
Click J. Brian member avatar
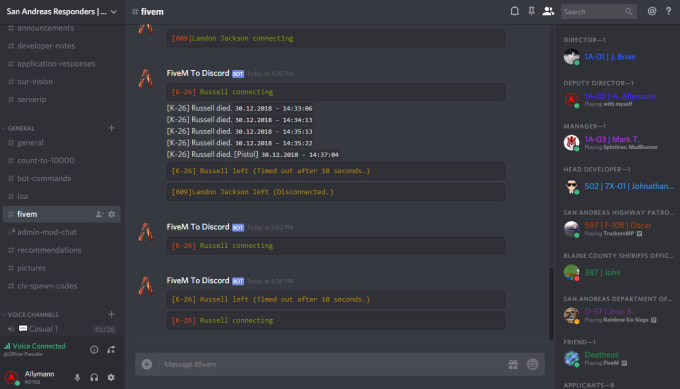click(571, 57)
